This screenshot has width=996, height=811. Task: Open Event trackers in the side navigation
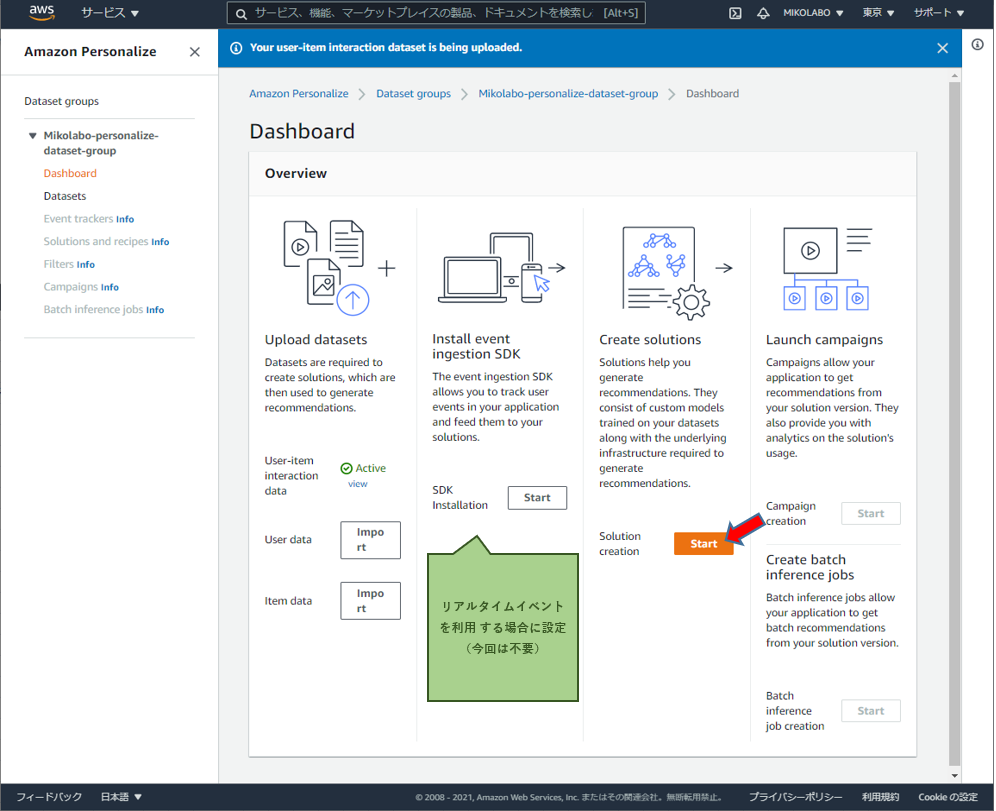(x=79, y=219)
